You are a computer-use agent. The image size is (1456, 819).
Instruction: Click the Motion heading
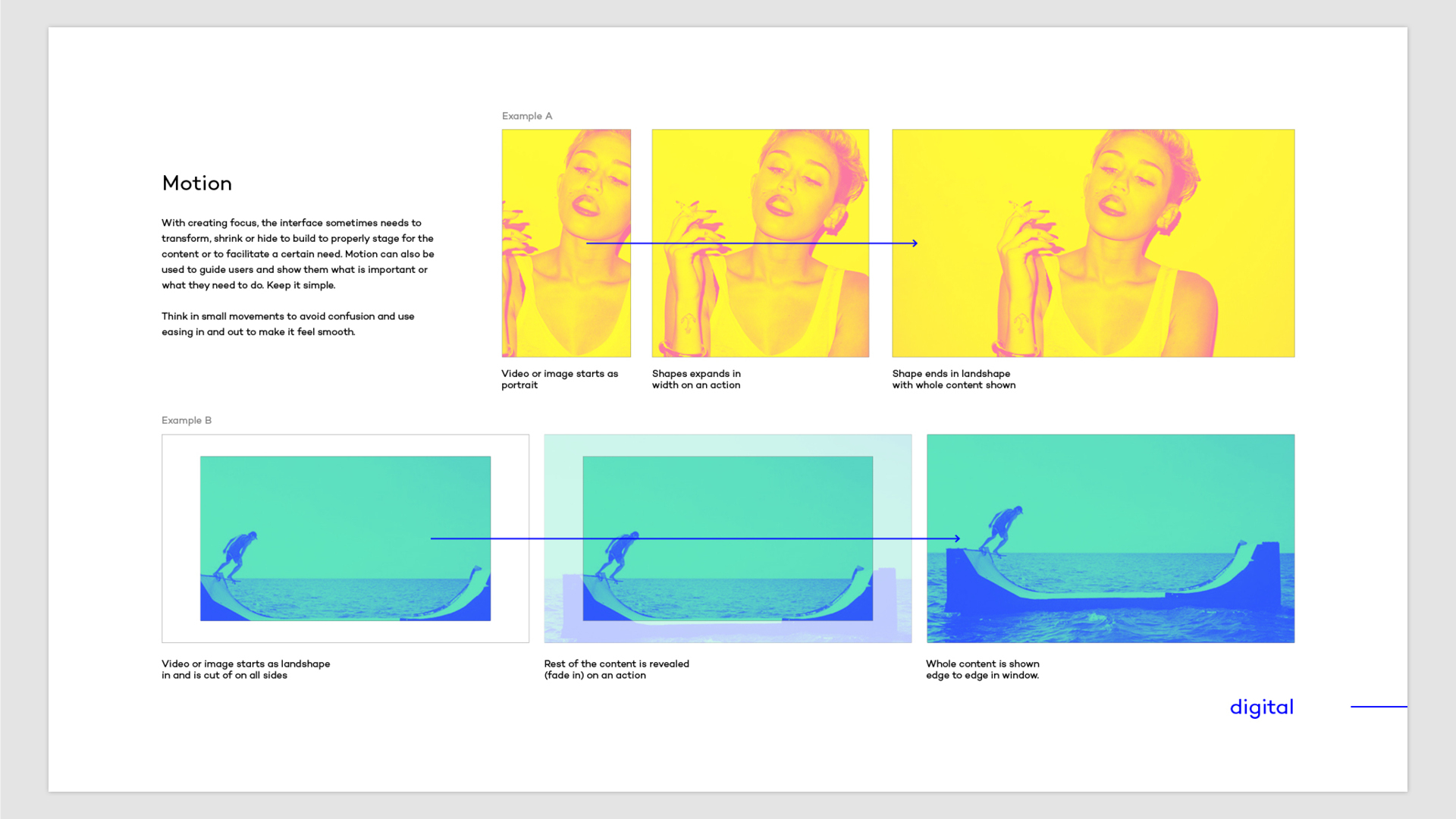tap(196, 183)
